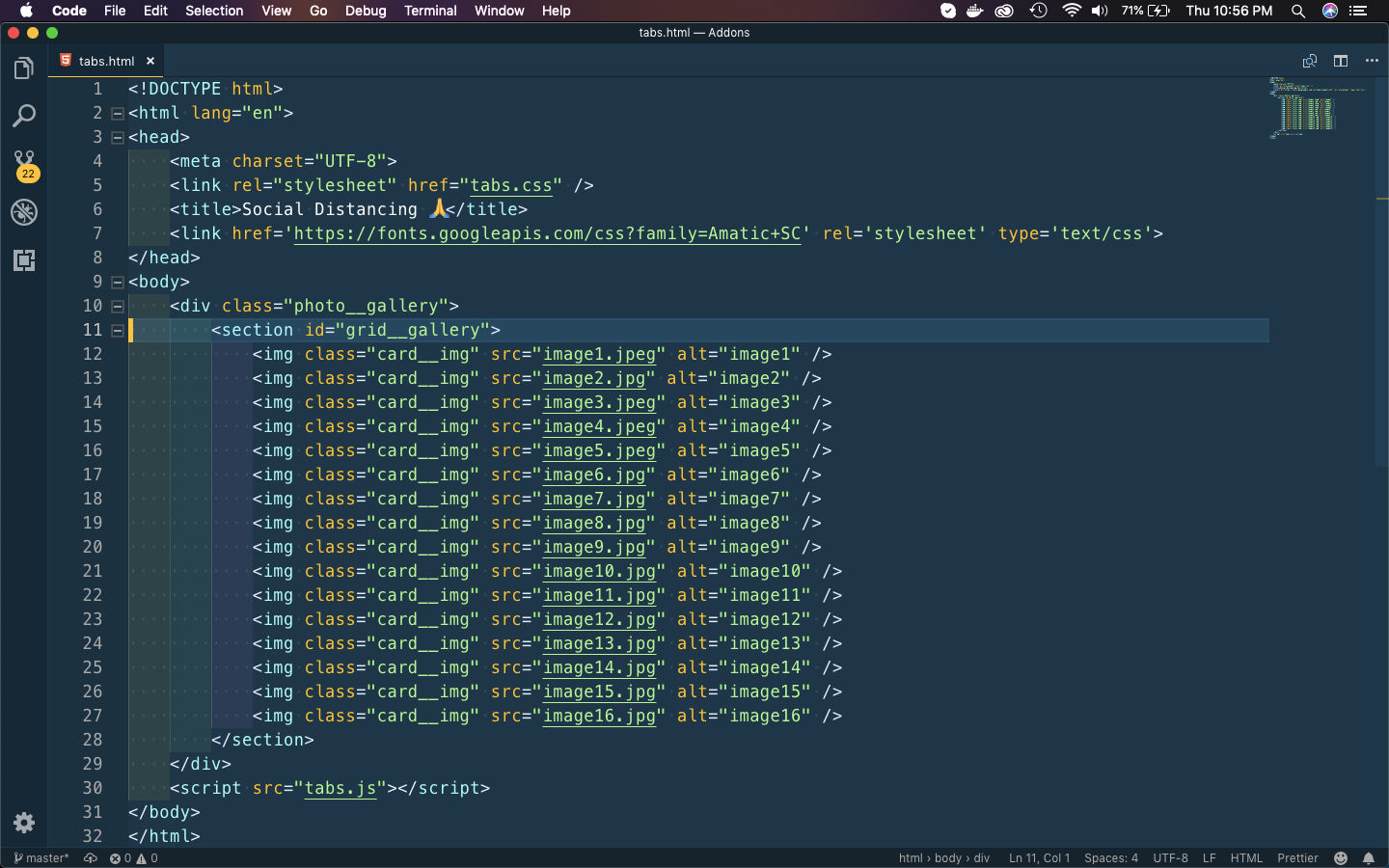
Task: Change indentation via Spaces: 4
Action: tap(1111, 857)
